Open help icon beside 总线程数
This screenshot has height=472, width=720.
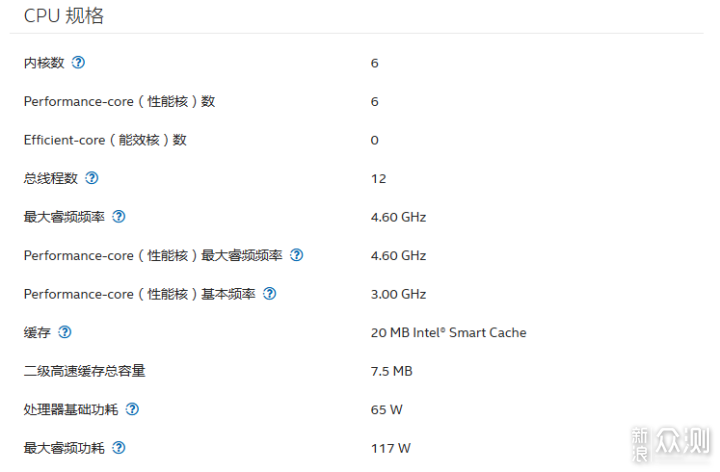tap(92, 178)
